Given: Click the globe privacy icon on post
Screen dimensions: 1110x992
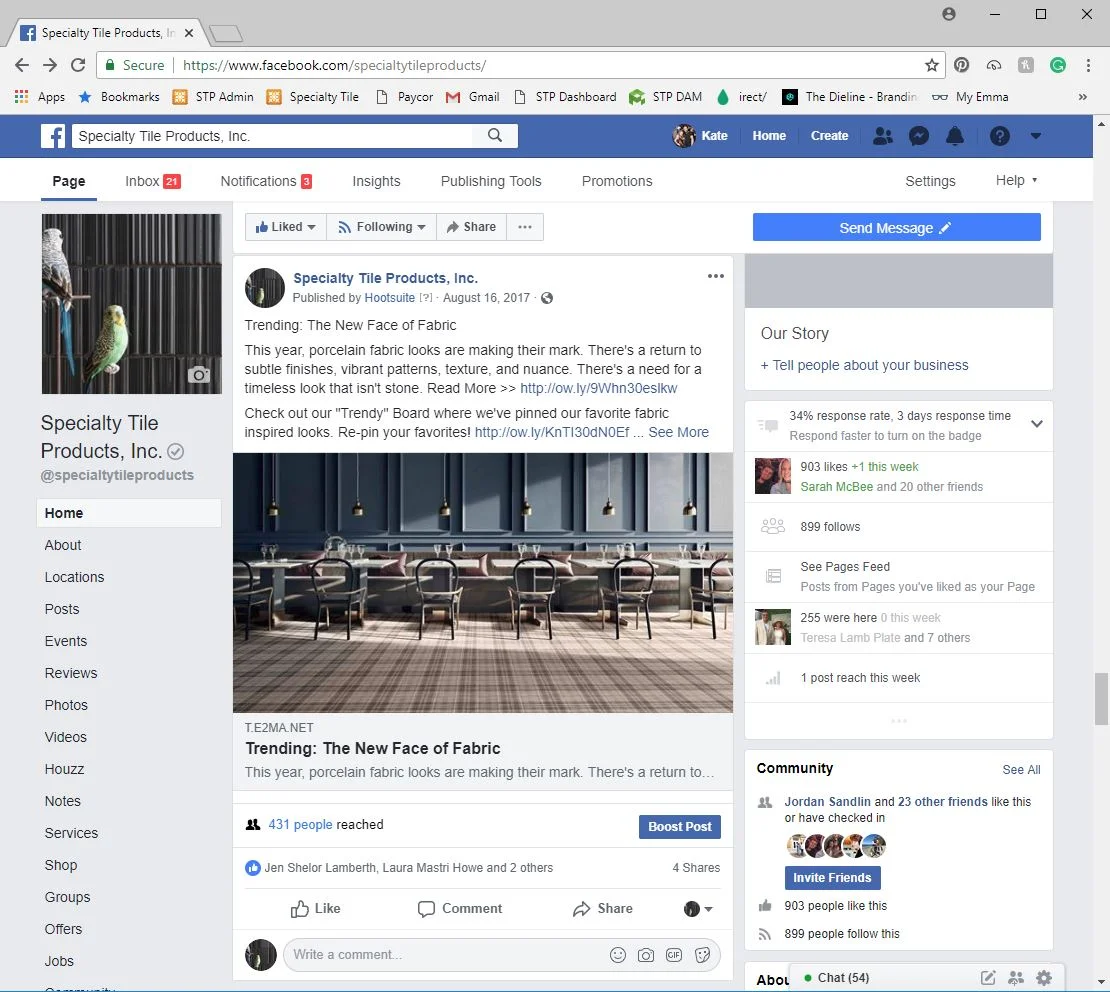Looking at the screenshot, I should (x=547, y=298).
